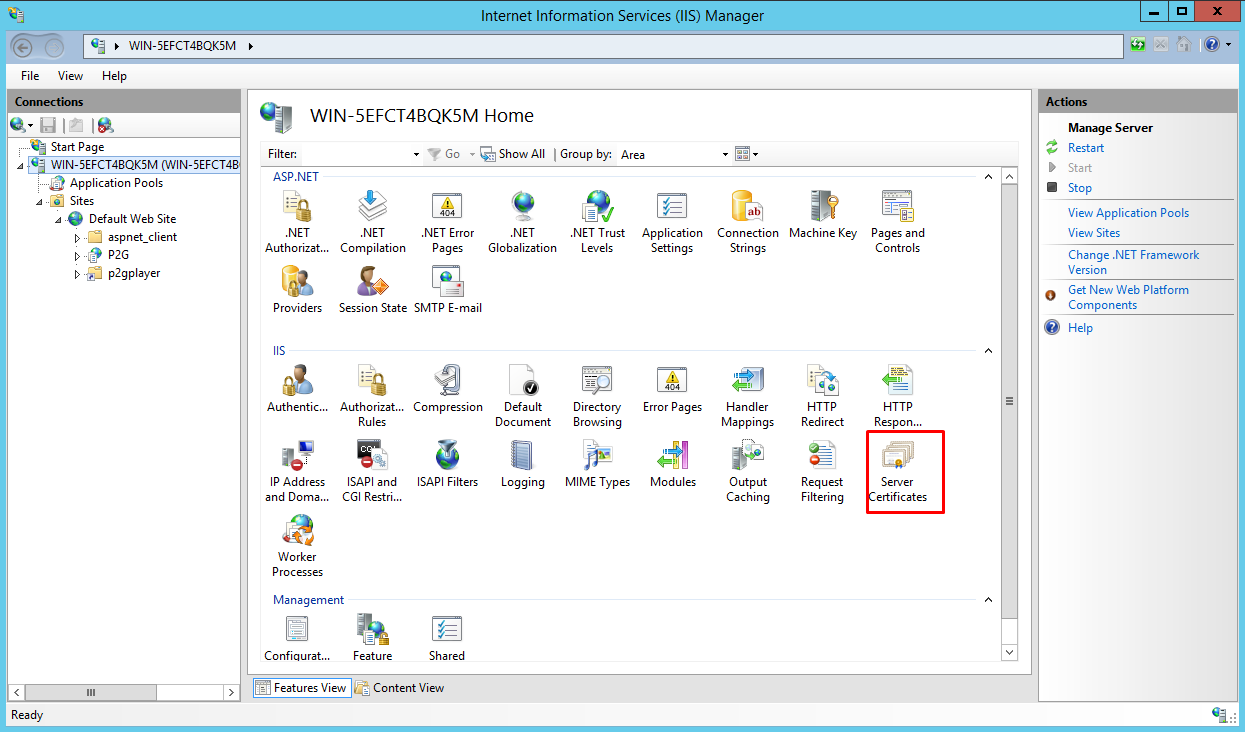Open ISAPI and CGI Restrictions

[x=372, y=471]
